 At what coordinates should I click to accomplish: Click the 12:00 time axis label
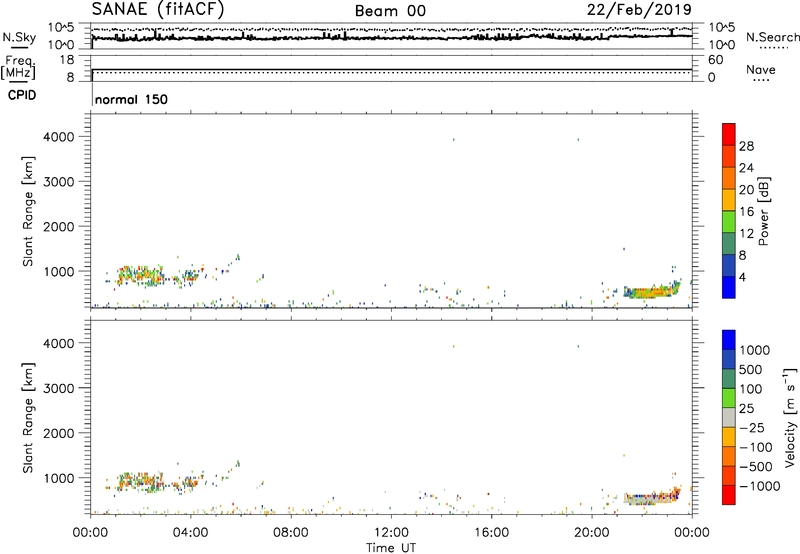tap(391, 533)
